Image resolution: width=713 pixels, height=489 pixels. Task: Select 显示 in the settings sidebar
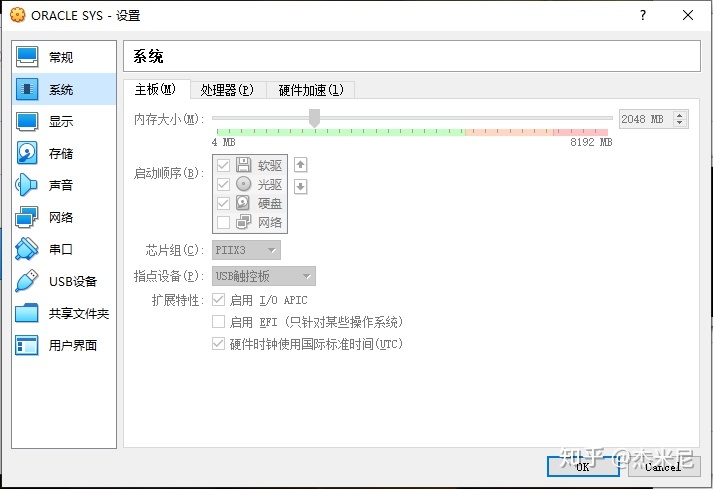[64, 121]
